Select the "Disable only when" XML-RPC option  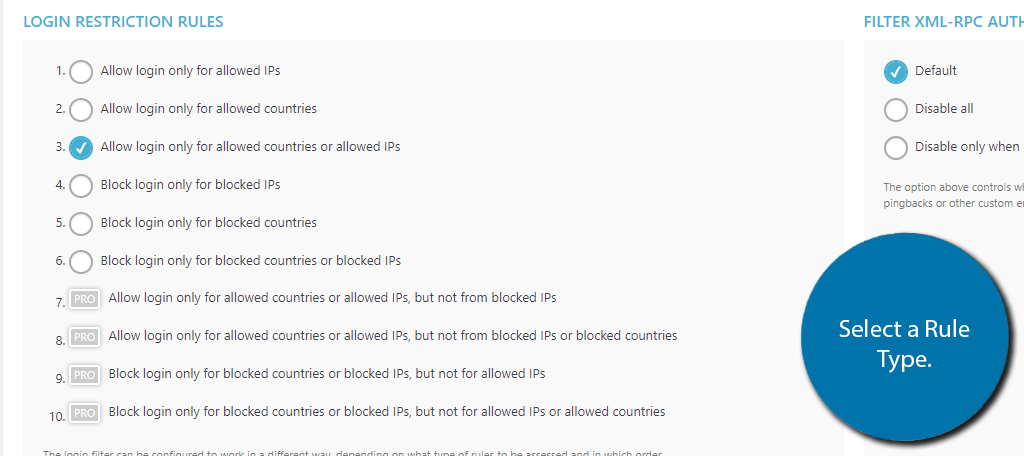896,148
